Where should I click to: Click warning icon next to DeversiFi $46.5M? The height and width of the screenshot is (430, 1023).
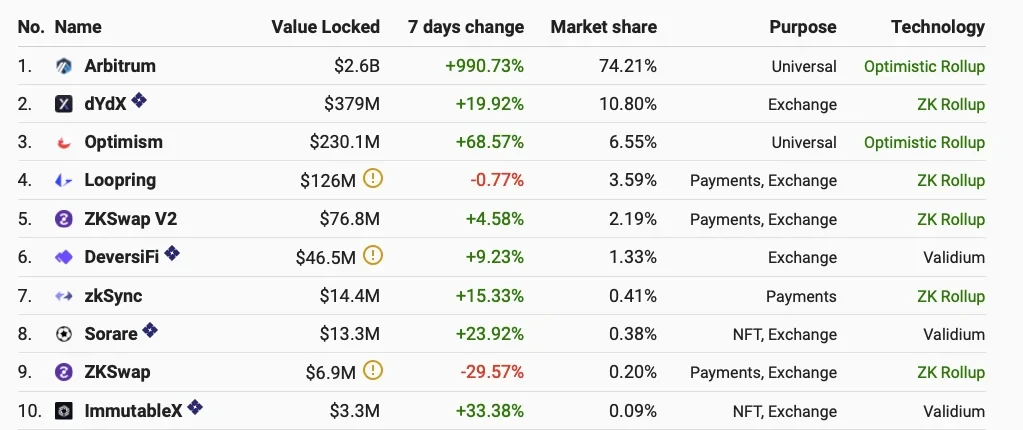[x=373, y=256]
